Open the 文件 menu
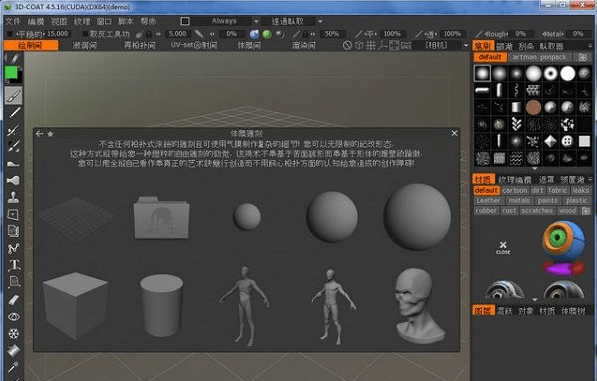 (x=13, y=21)
